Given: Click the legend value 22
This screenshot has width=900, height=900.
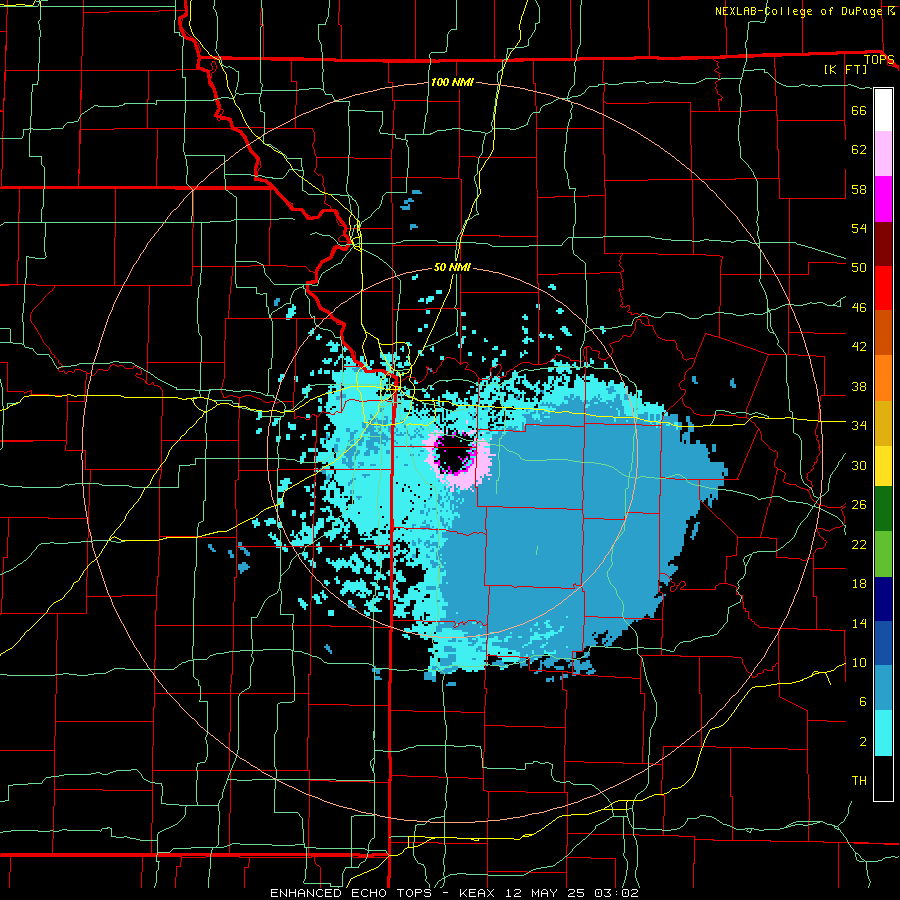Looking at the screenshot, I should pyautogui.click(x=859, y=544).
